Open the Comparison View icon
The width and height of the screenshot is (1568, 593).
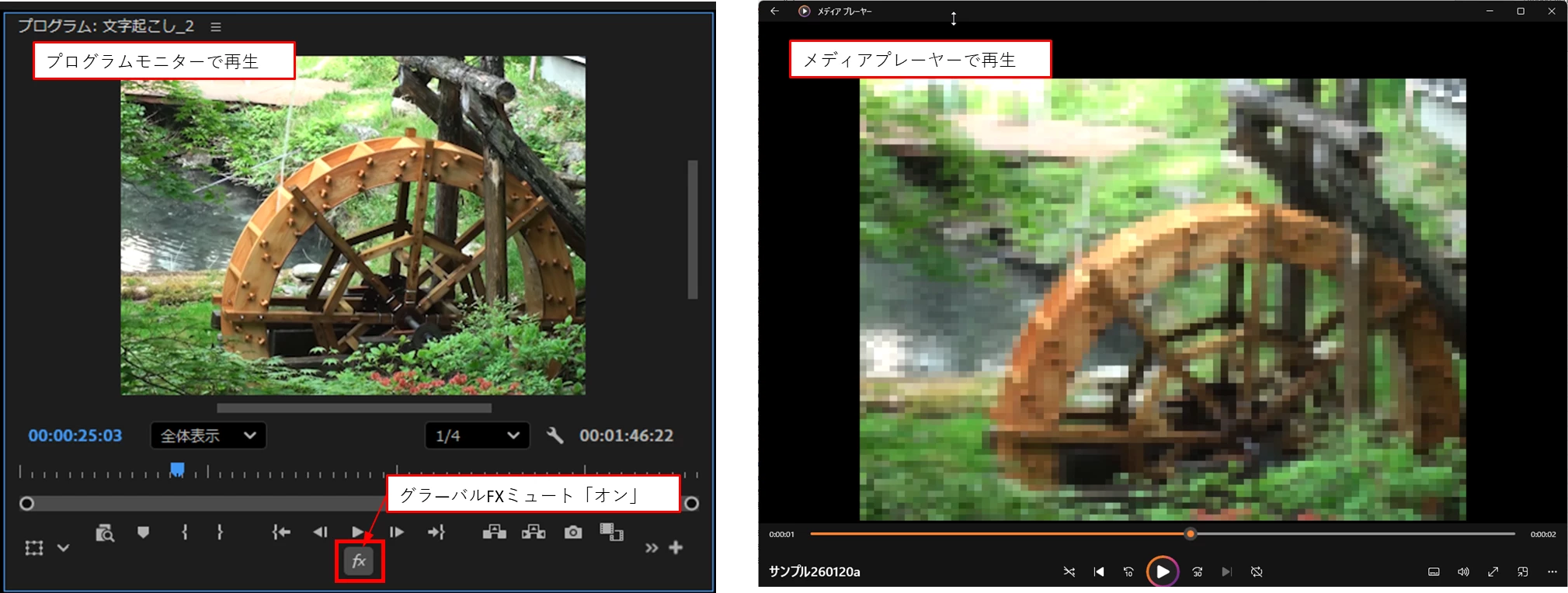611,532
